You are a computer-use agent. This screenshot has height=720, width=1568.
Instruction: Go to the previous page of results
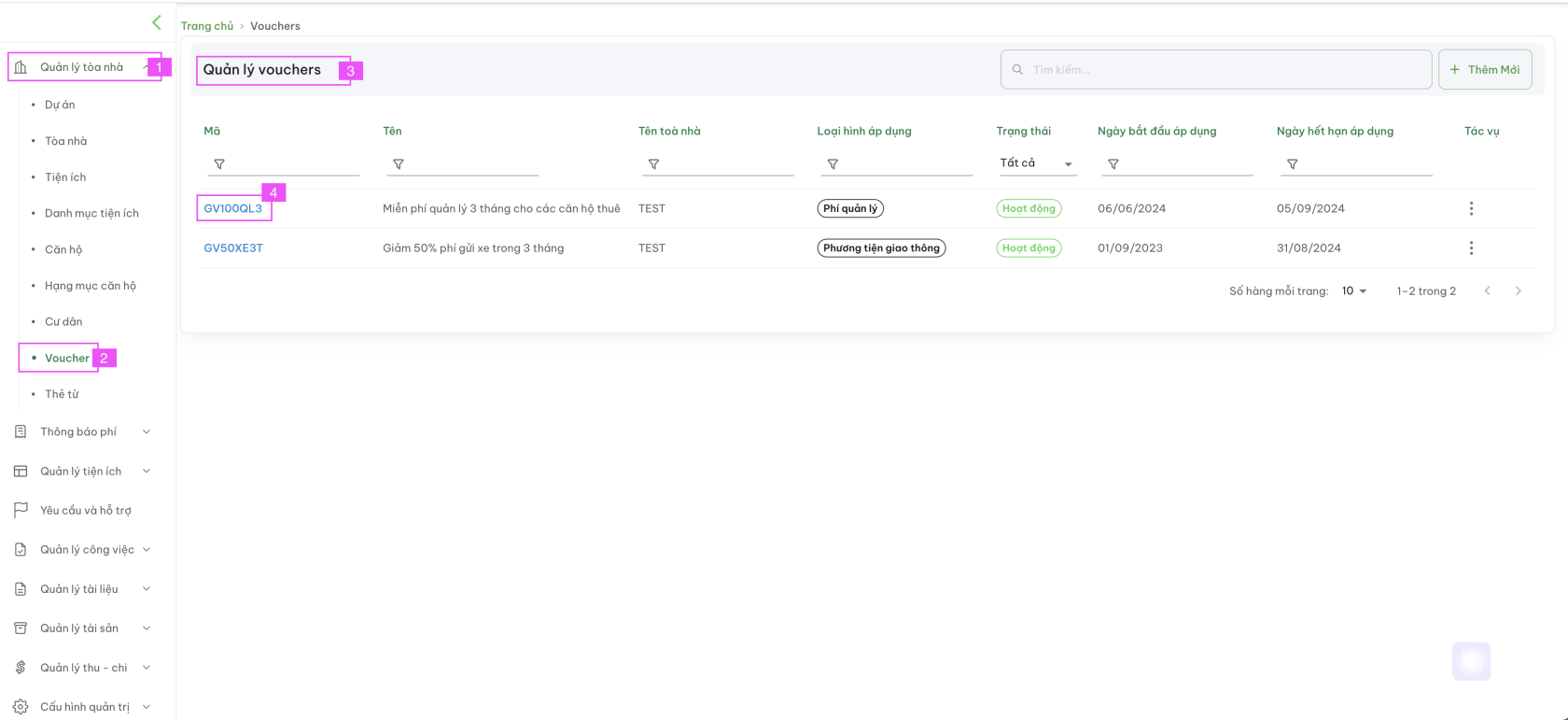[x=1488, y=291]
